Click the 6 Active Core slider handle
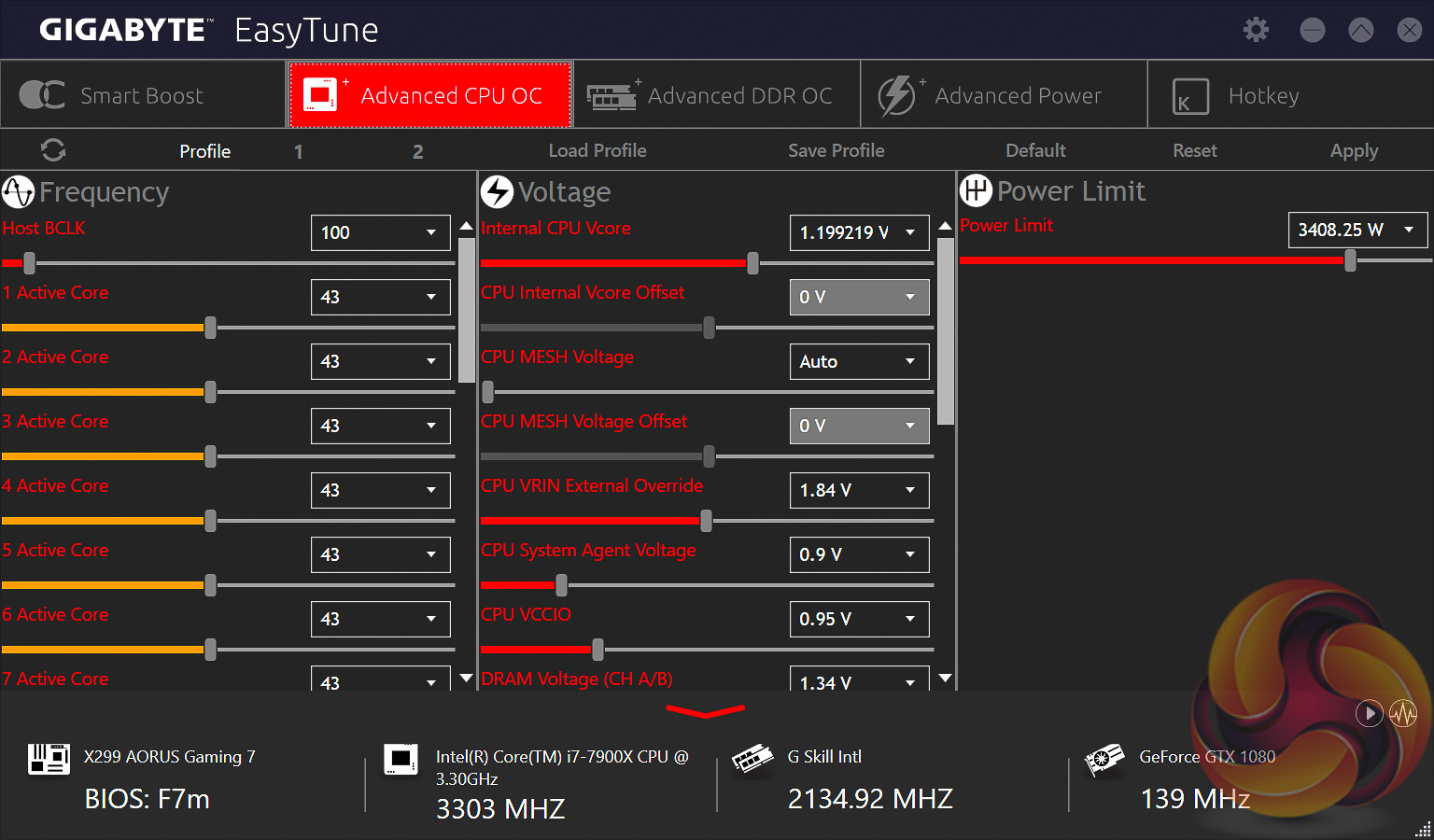The height and width of the screenshot is (840, 1434). [x=211, y=650]
